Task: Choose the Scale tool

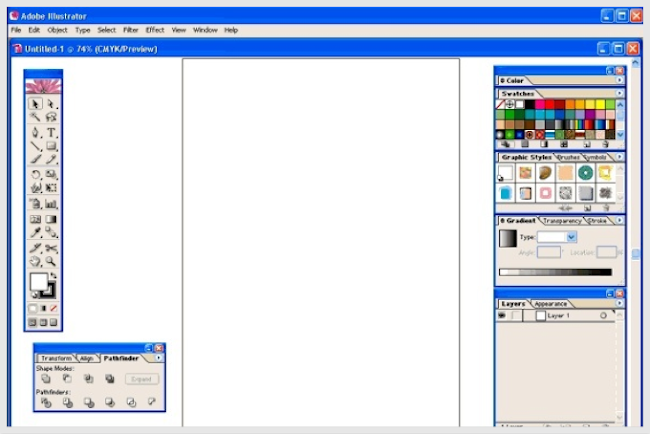Action: tap(51, 175)
